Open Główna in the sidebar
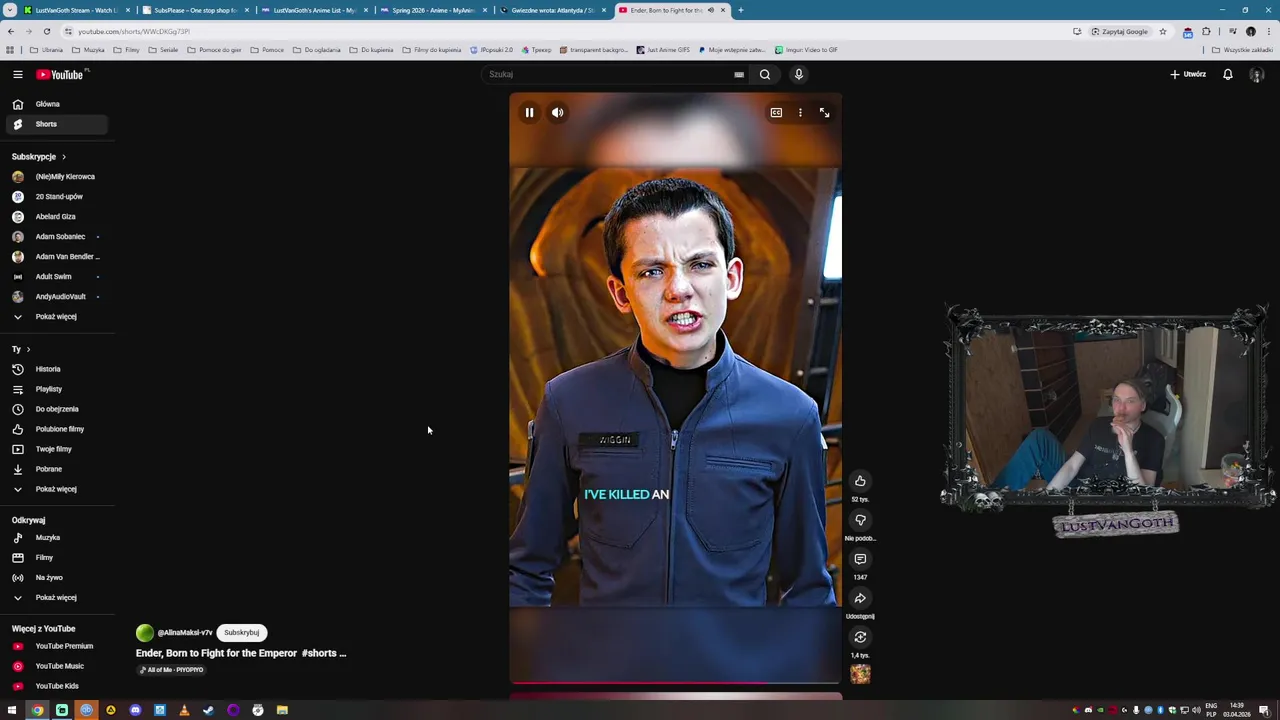Screen dimensions: 1280x720 click(57, 104)
